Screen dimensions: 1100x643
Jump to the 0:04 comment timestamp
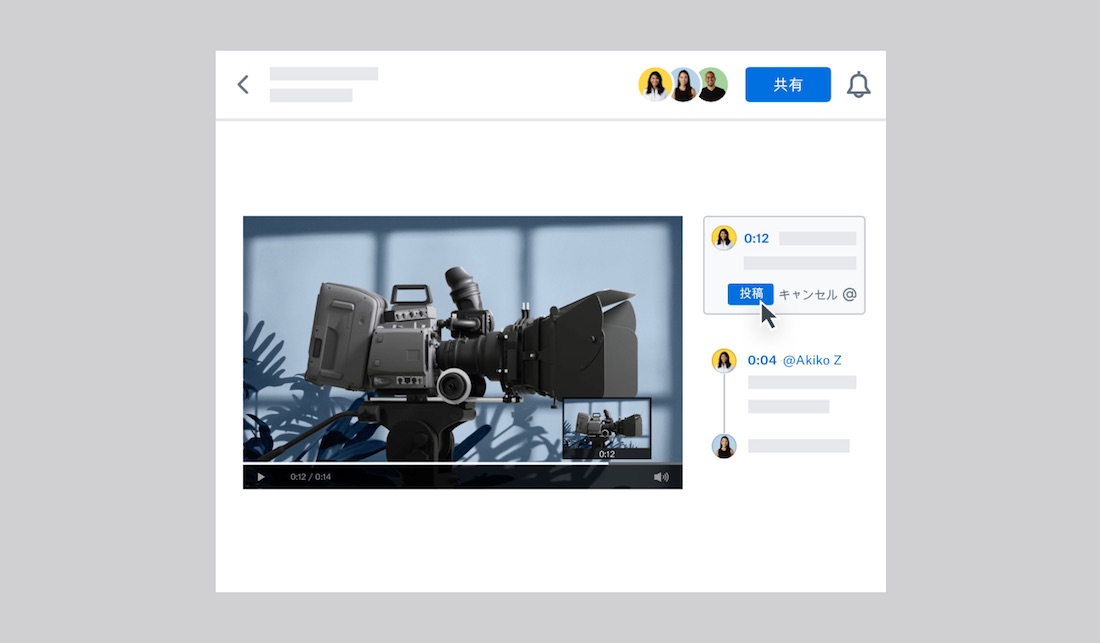(x=761, y=360)
